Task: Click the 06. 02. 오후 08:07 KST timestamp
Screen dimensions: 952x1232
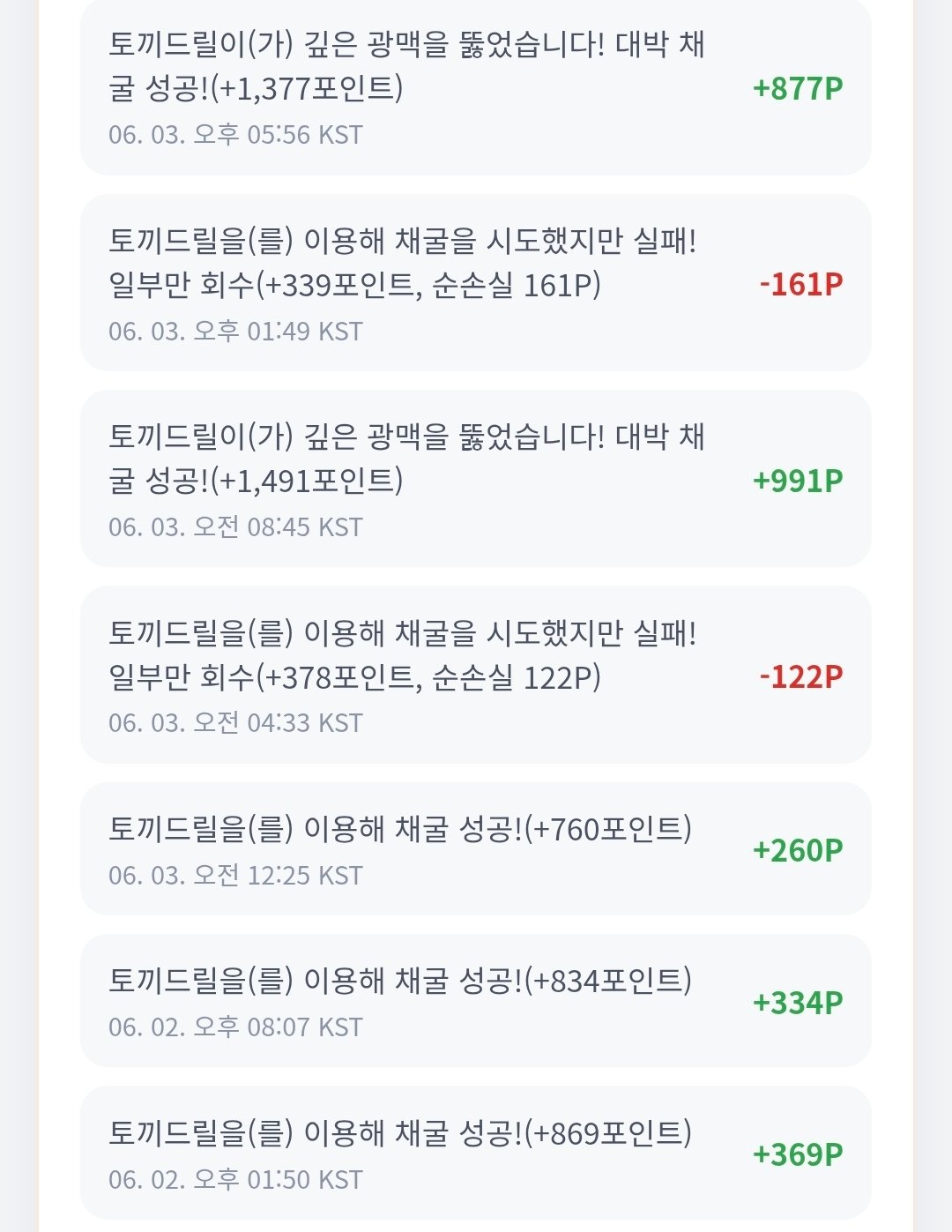Action: click(235, 1027)
